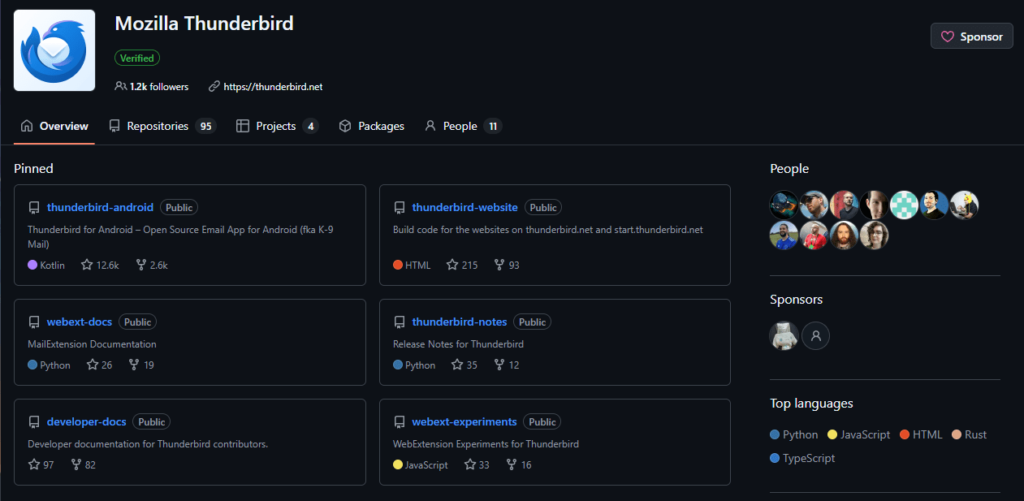Click the Python color dot in Top languages

[775, 435]
